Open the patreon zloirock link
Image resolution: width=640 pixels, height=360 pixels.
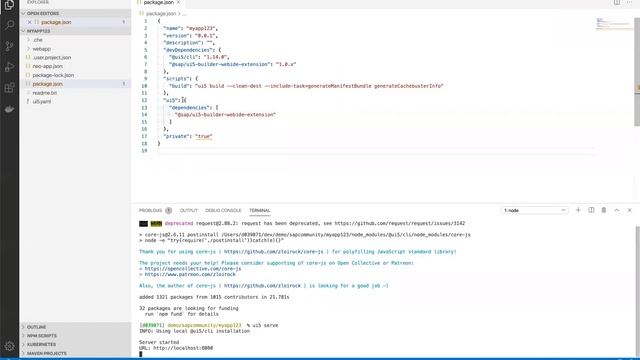[190, 274]
